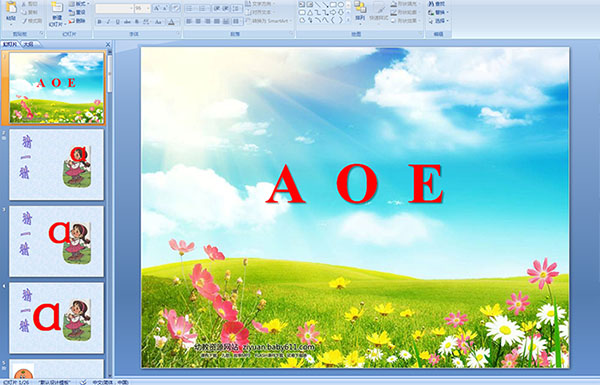Set paragraph alignment to center
The width and height of the screenshot is (600, 385).
pyautogui.click(x=198, y=21)
